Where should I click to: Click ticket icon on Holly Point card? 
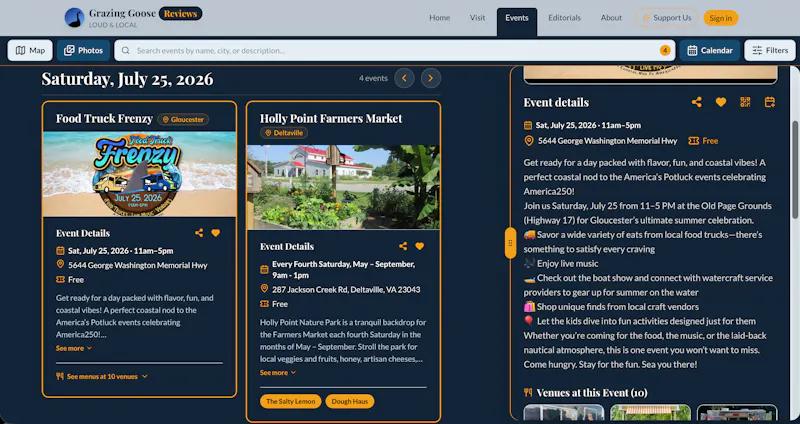(x=264, y=304)
